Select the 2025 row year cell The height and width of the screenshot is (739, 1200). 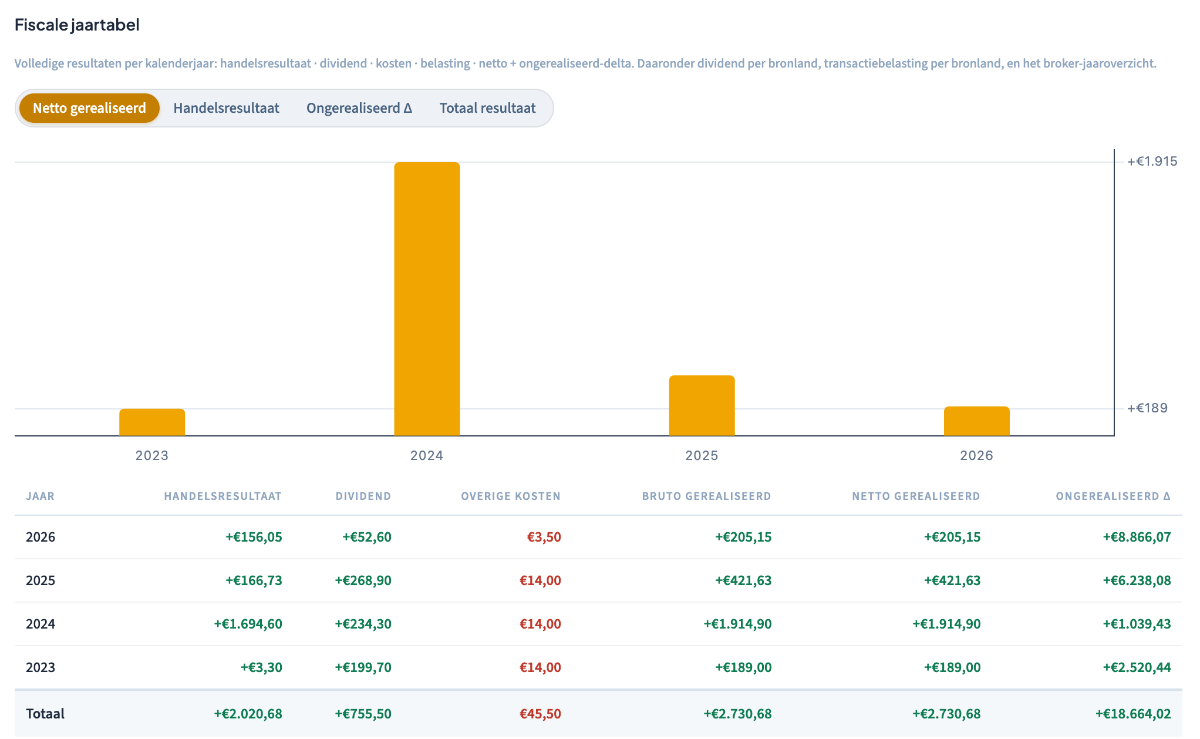41,580
